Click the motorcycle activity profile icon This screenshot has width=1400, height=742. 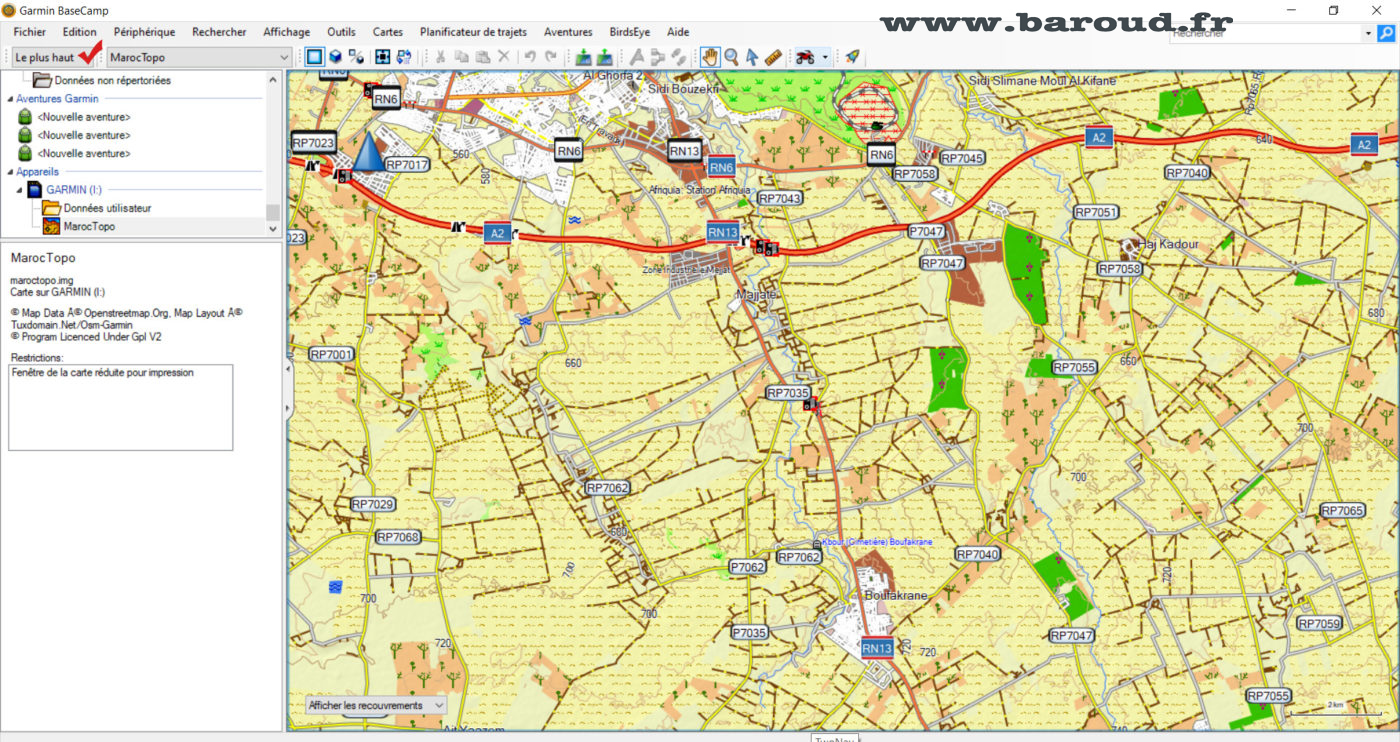point(805,57)
